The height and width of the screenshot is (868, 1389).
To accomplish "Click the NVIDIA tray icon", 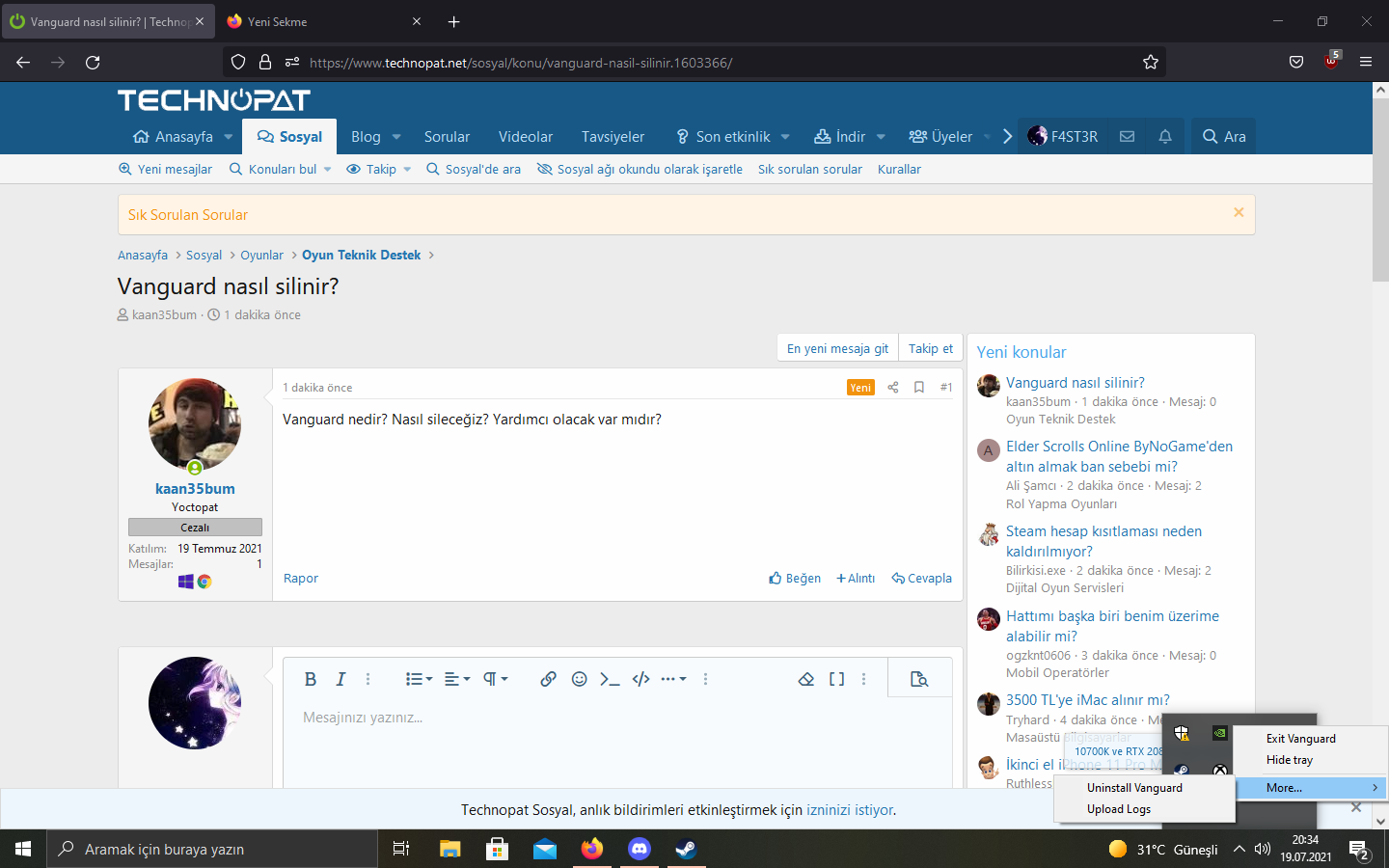I will (1220, 733).
